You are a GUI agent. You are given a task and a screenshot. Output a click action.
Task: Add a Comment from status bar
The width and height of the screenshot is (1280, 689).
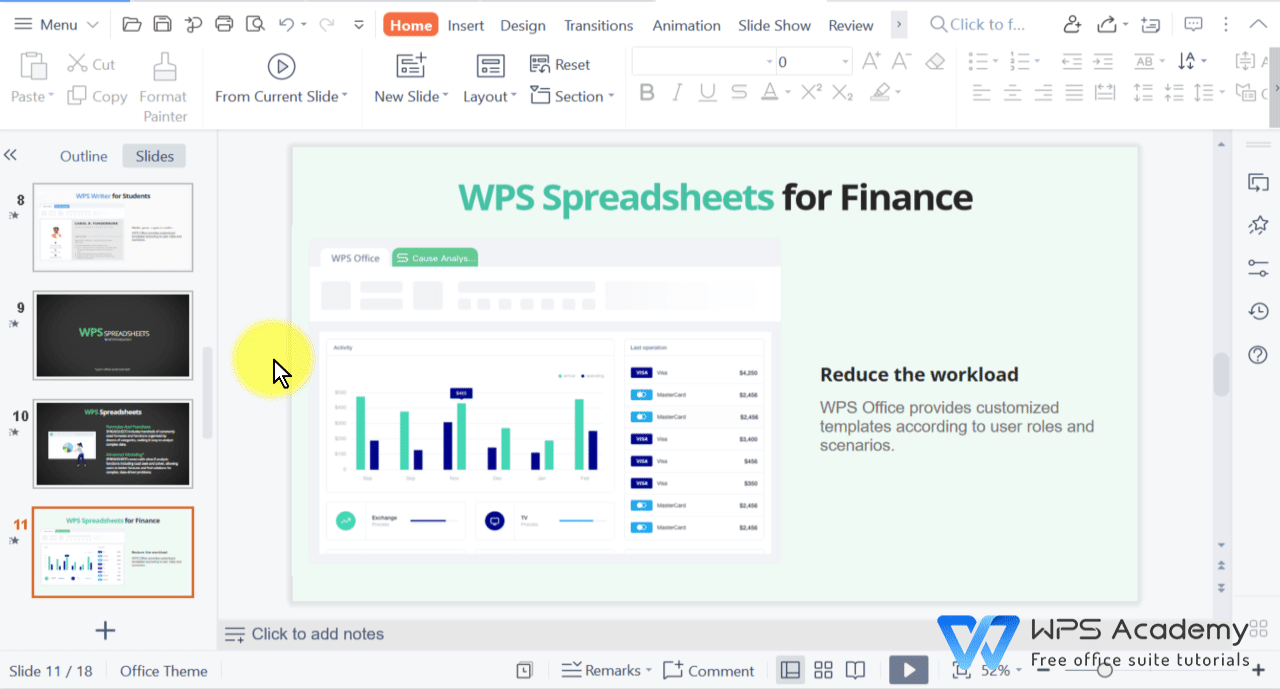coord(709,670)
